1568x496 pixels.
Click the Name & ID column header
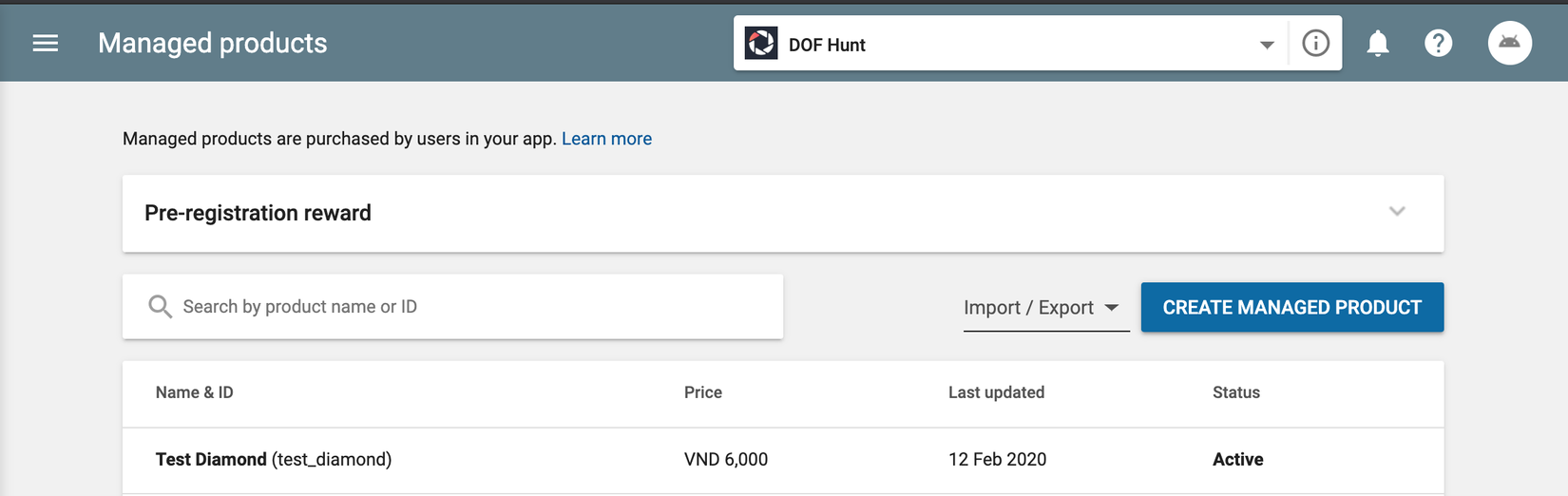click(x=195, y=392)
